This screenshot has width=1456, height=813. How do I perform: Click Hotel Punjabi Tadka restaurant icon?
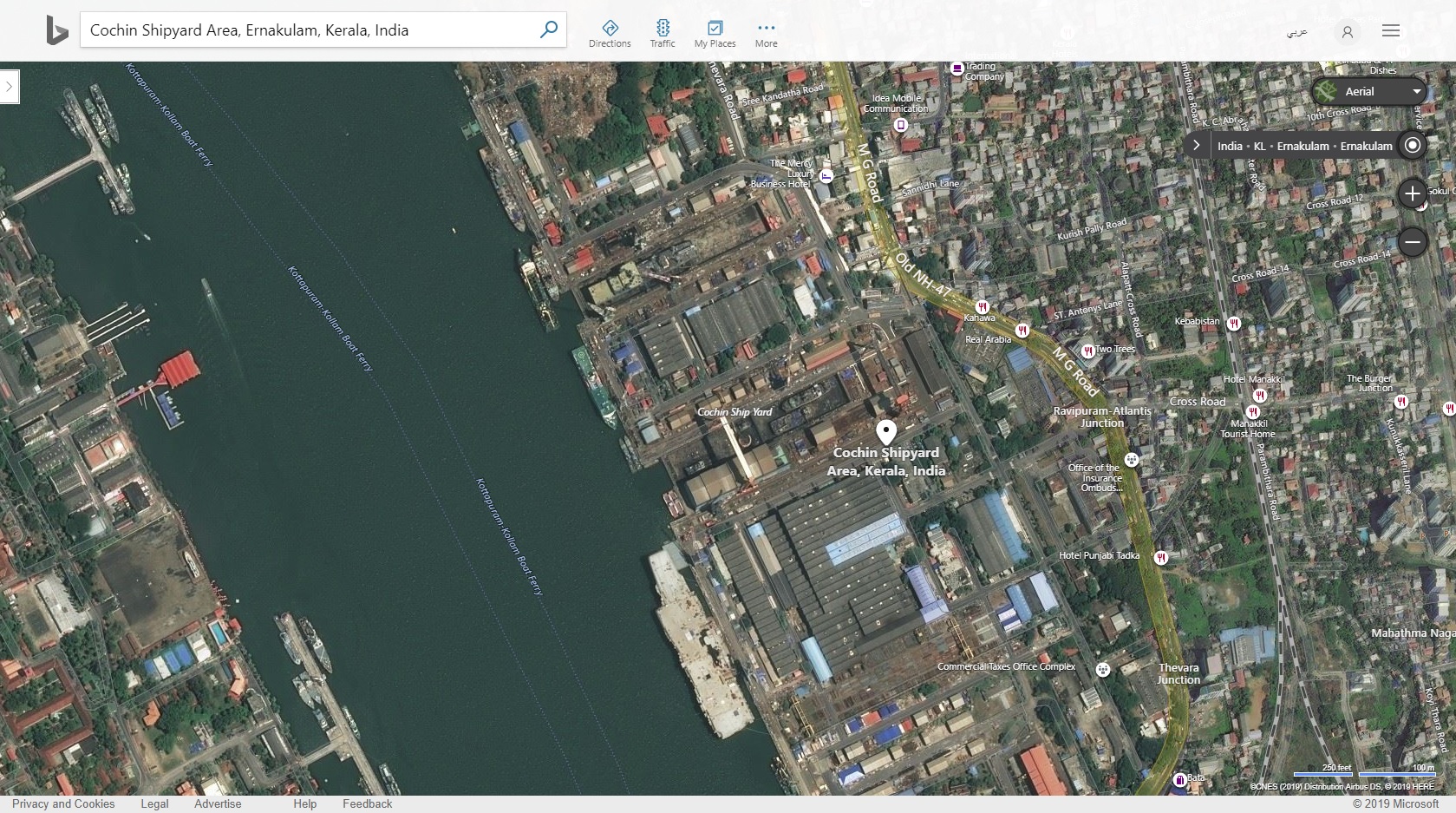(1161, 557)
